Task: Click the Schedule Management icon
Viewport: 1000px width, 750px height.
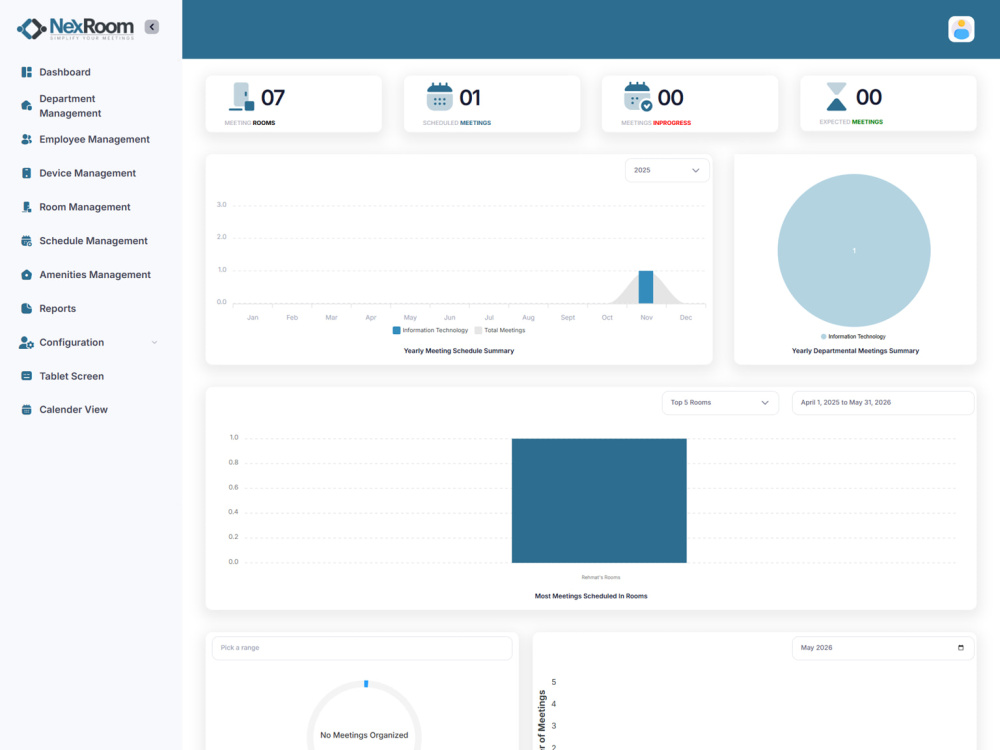Action: pos(26,240)
